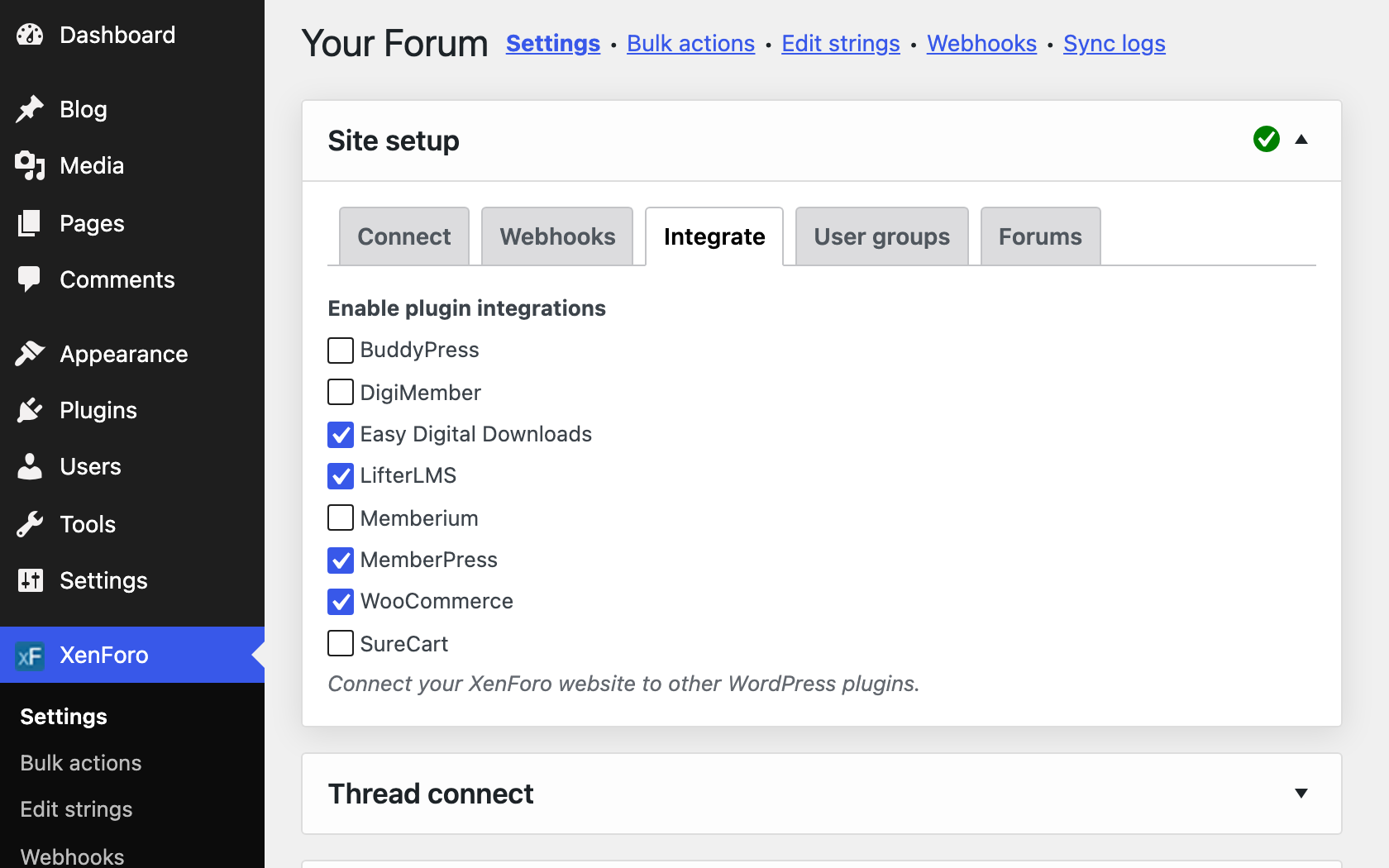This screenshot has height=868, width=1389.
Task: Click the Blog pushpin icon
Action: coord(30,109)
